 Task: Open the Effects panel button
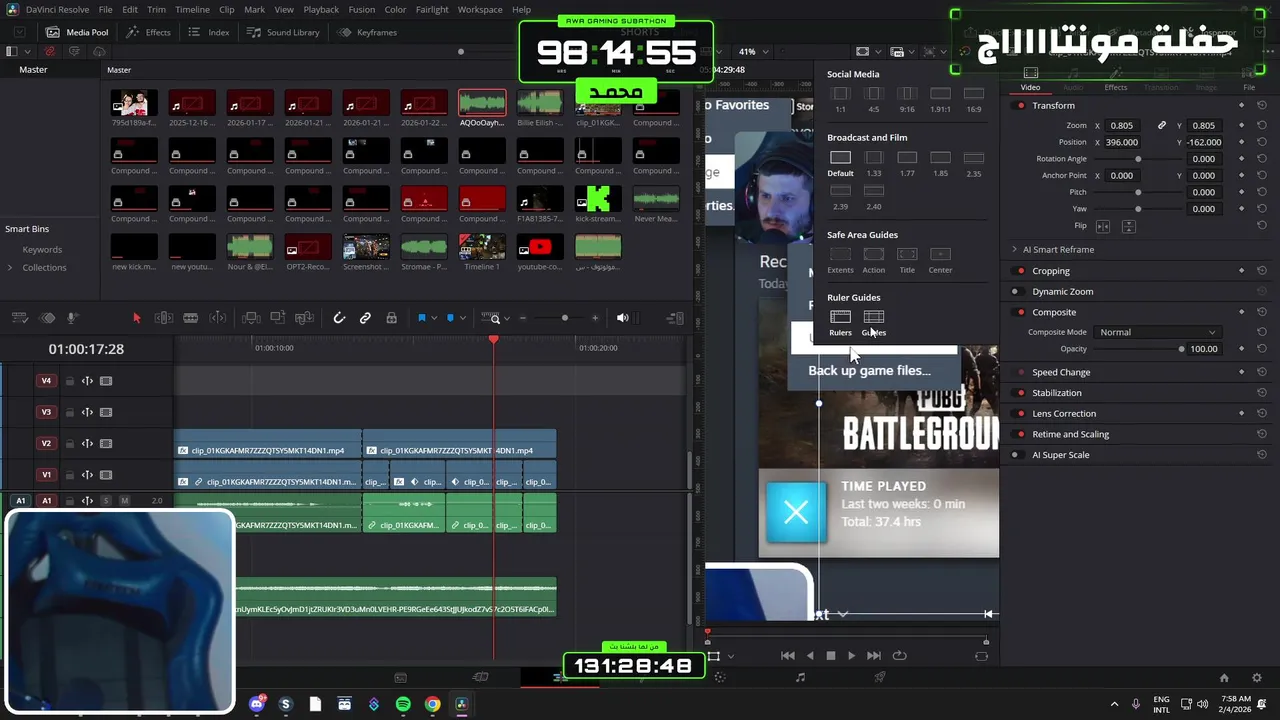point(148,32)
